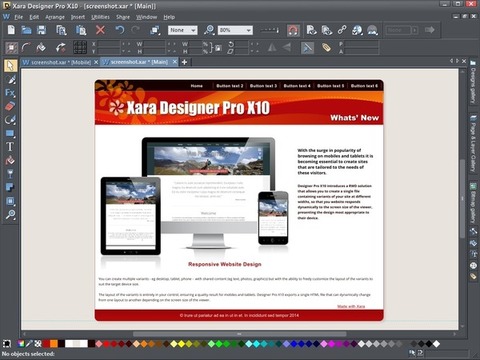Click the red Delete X icon
Screen dimensions: 480x360
pos(100,30)
